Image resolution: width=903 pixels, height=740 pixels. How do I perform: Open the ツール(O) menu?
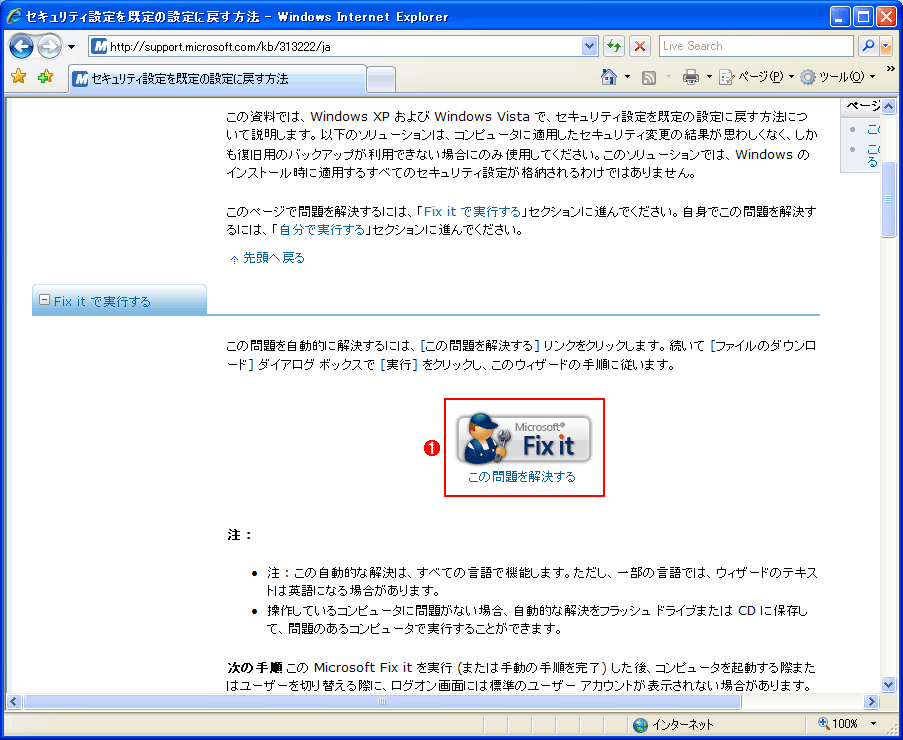[838, 77]
